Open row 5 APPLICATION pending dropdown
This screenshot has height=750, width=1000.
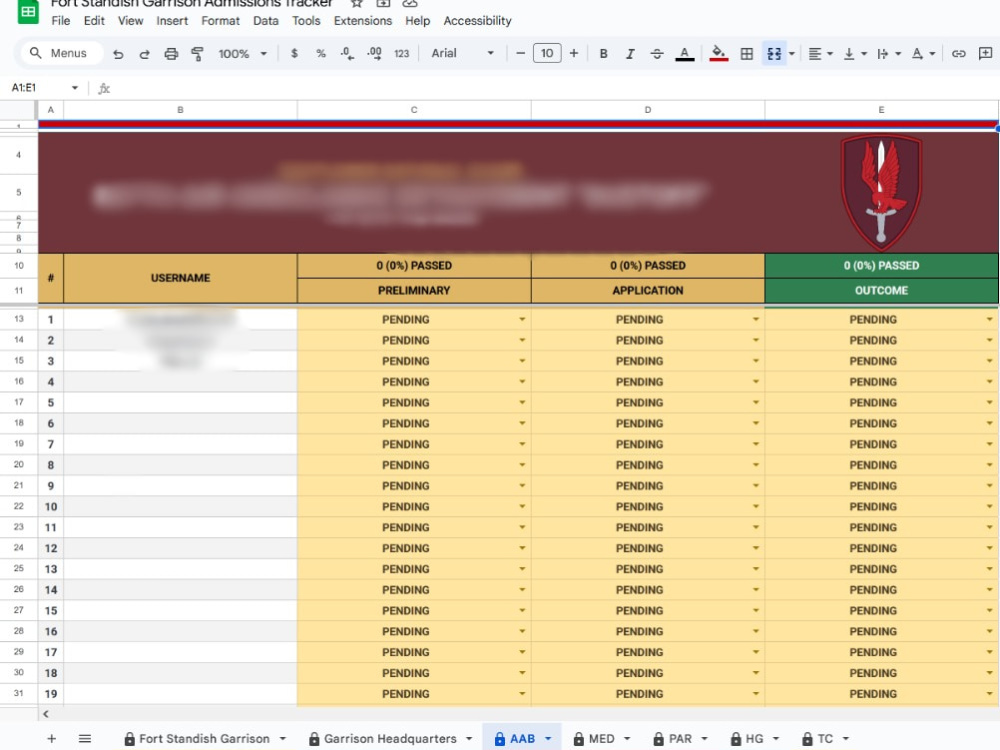click(x=756, y=402)
